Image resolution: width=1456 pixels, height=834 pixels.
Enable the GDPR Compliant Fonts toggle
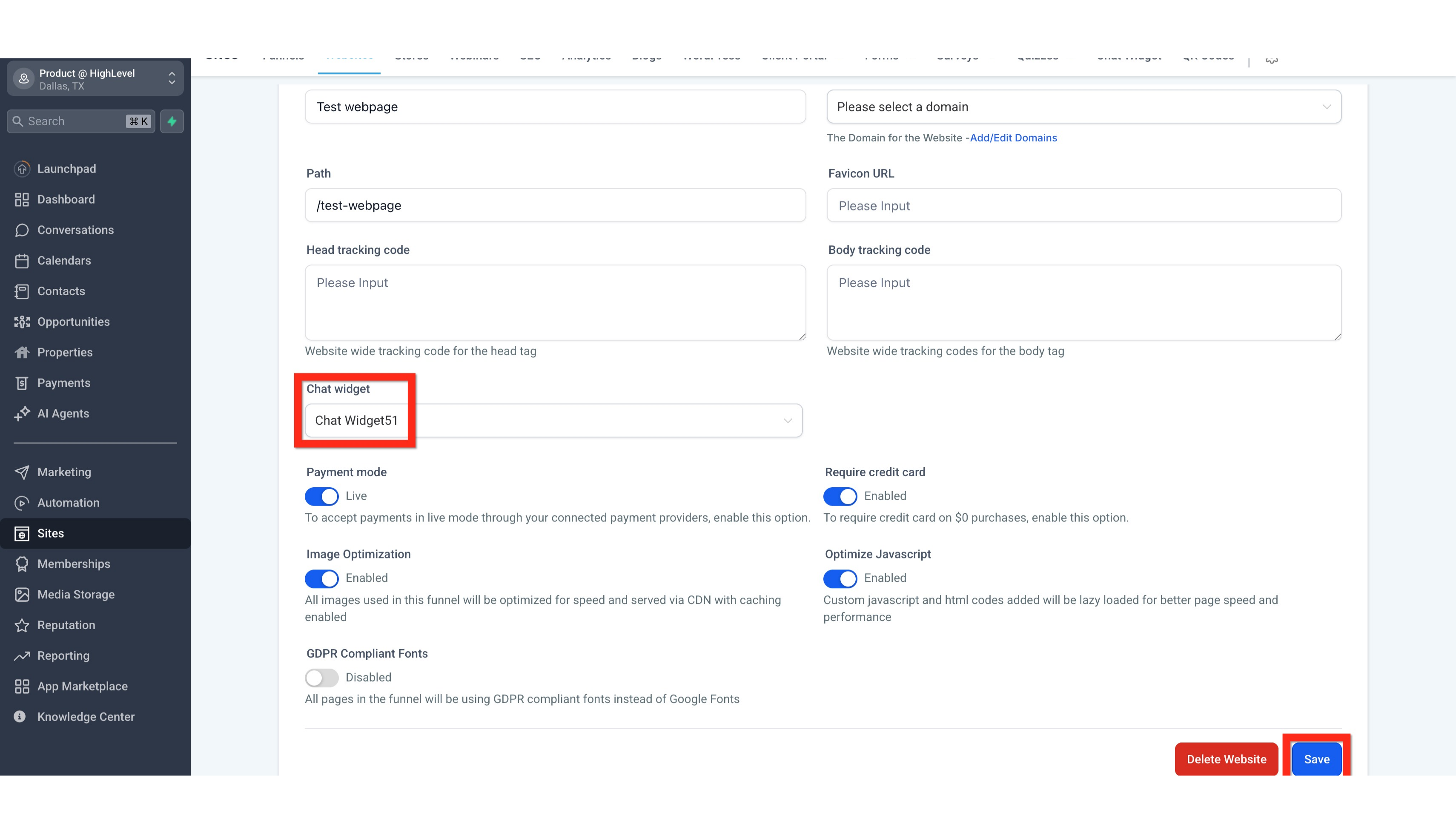(322, 678)
